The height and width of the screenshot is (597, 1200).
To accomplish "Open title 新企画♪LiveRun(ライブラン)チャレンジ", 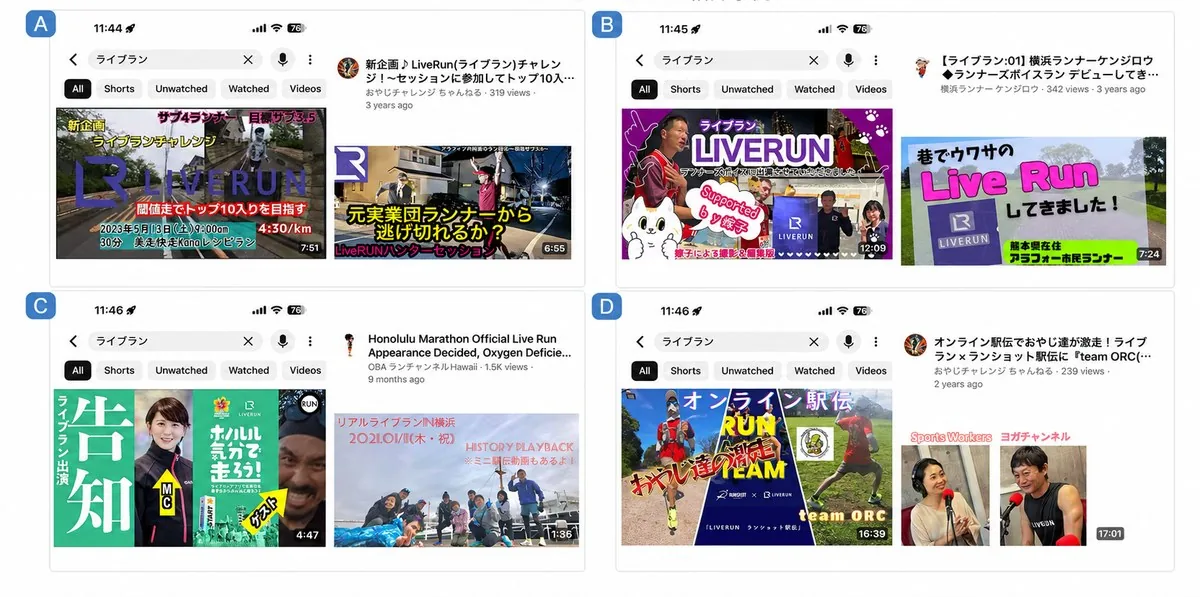I will point(470,70).
